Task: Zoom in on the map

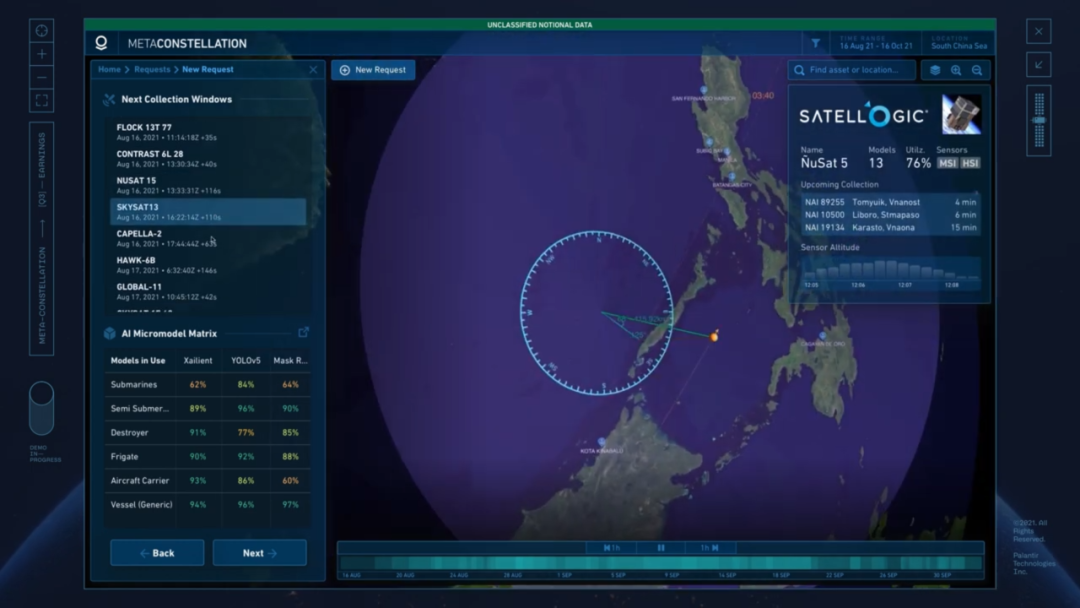Action: (x=956, y=70)
